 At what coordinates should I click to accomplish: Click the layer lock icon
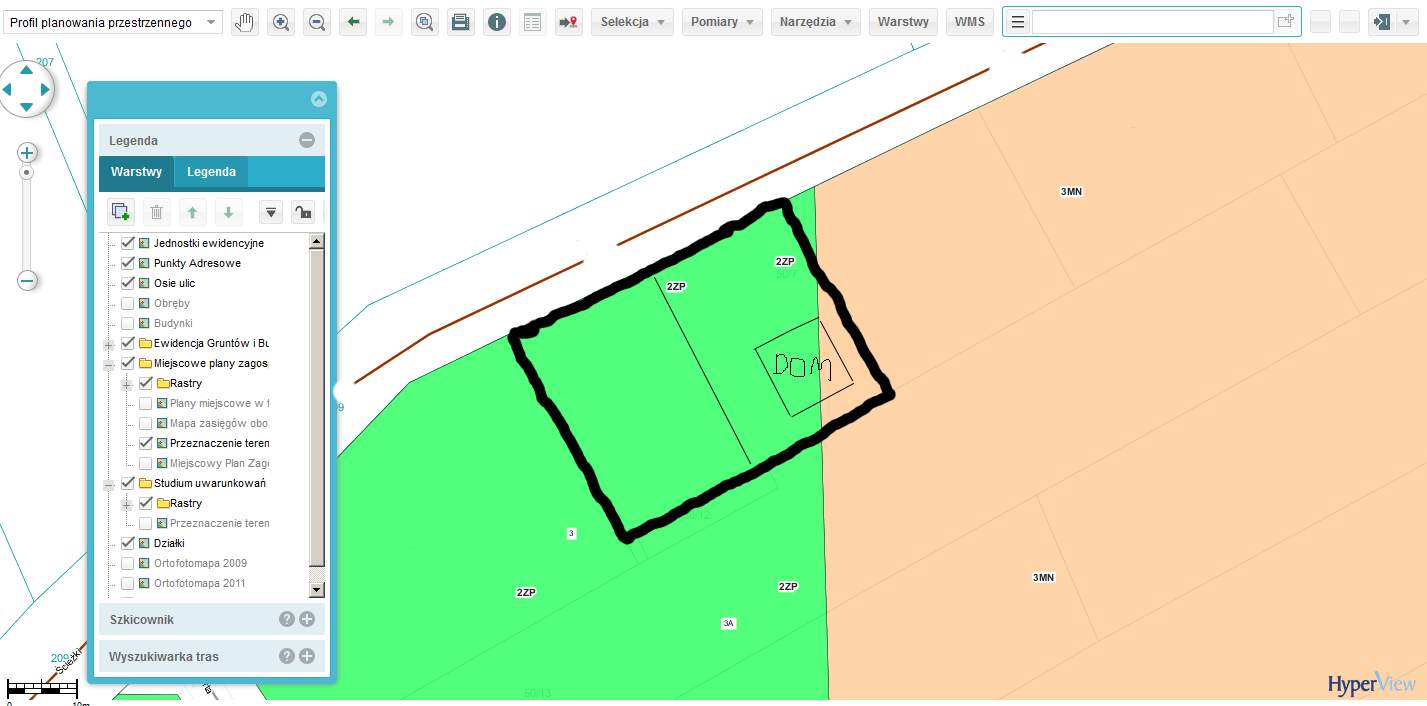coord(301,211)
